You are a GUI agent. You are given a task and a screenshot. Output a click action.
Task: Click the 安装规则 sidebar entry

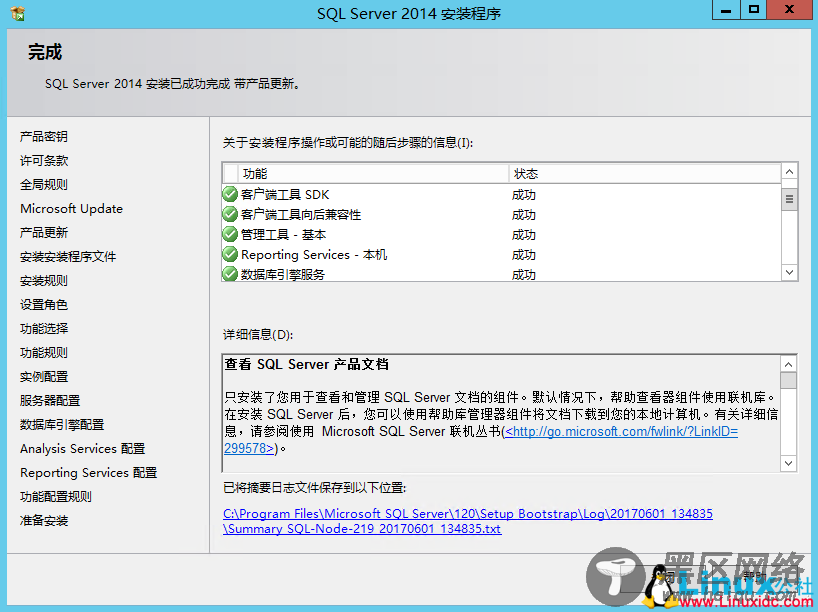[44, 281]
